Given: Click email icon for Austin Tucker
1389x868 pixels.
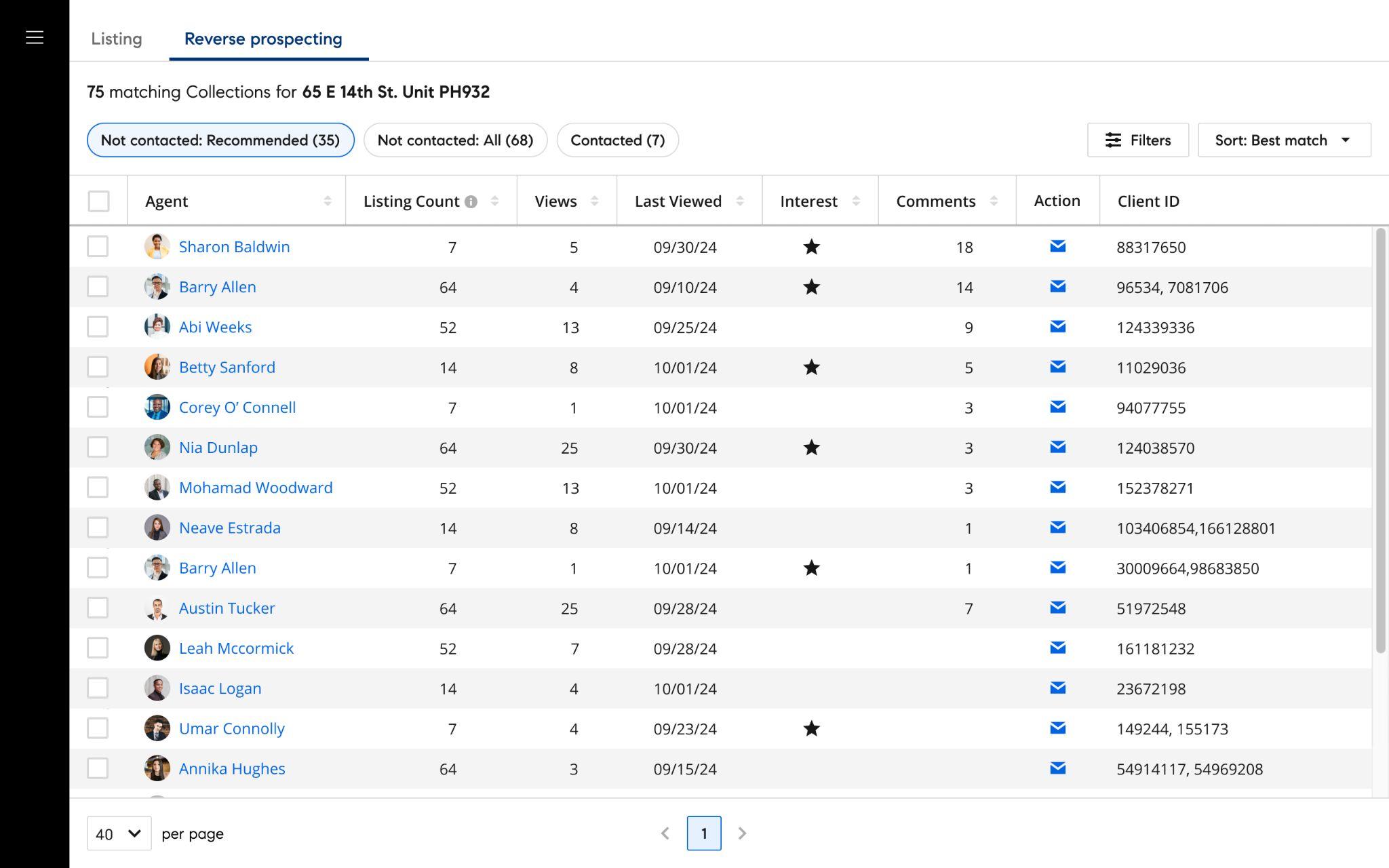Looking at the screenshot, I should tap(1057, 608).
